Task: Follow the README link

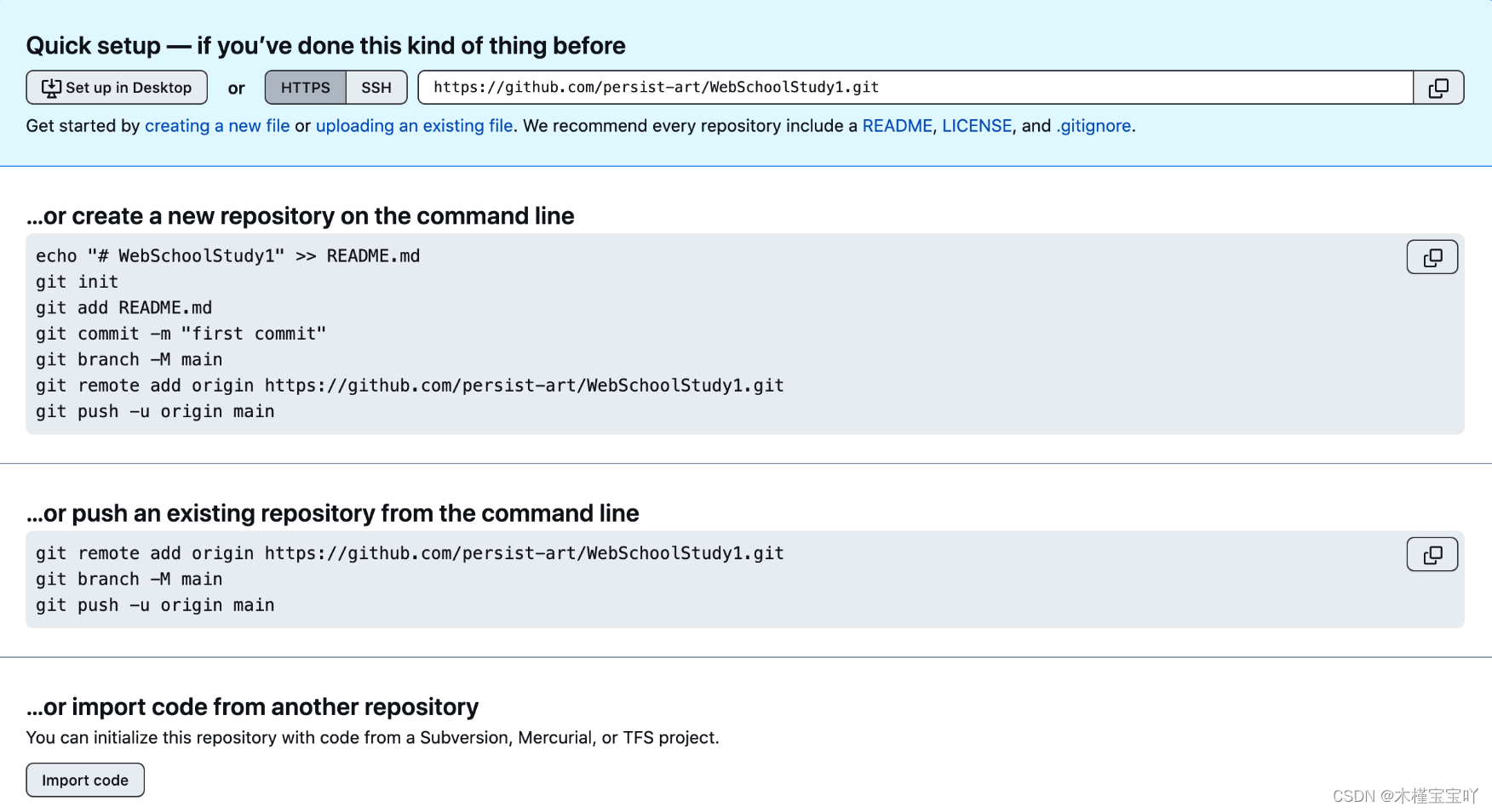Action: (898, 126)
